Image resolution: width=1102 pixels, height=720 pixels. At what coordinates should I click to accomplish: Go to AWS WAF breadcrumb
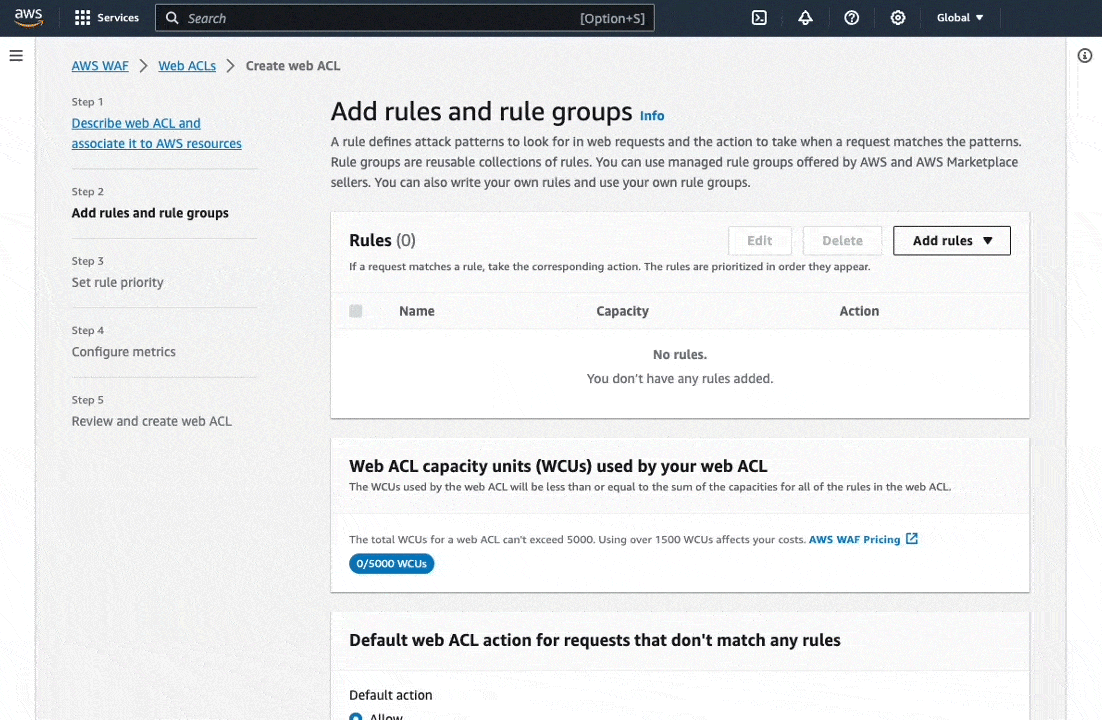[100, 65]
